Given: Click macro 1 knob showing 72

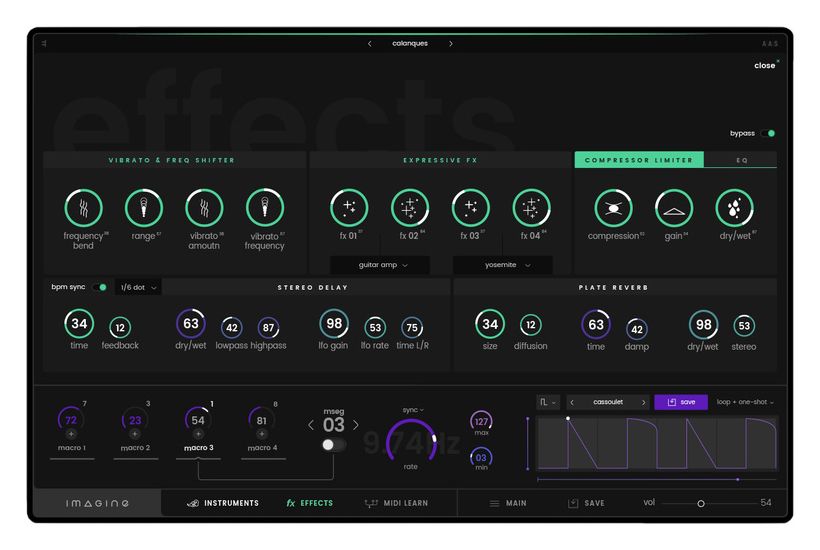Looking at the screenshot, I should [x=71, y=420].
